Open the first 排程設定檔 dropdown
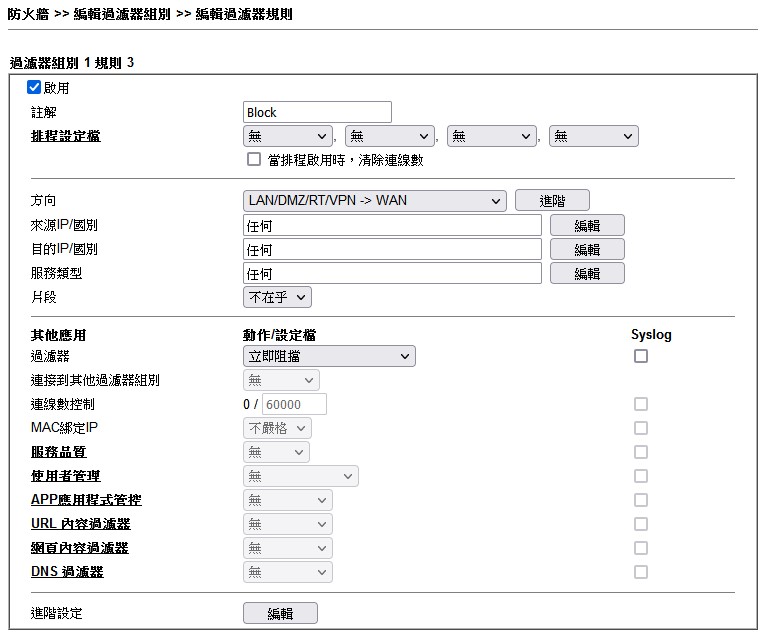The image size is (763, 637). click(288, 136)
